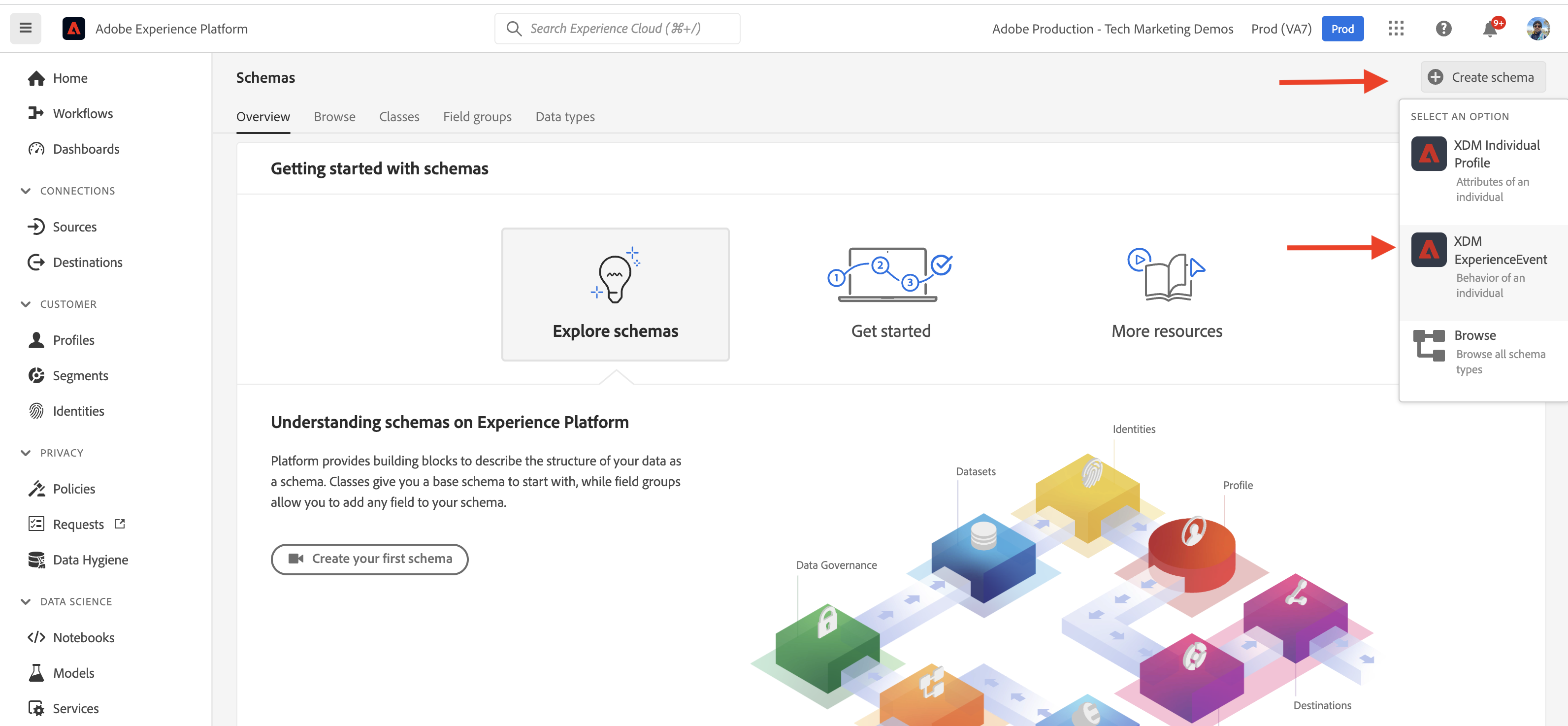The width and height of the screenshot is (1568, 726).
Task: Collapse the CONNECTIONS section
Action: [26, 191]
